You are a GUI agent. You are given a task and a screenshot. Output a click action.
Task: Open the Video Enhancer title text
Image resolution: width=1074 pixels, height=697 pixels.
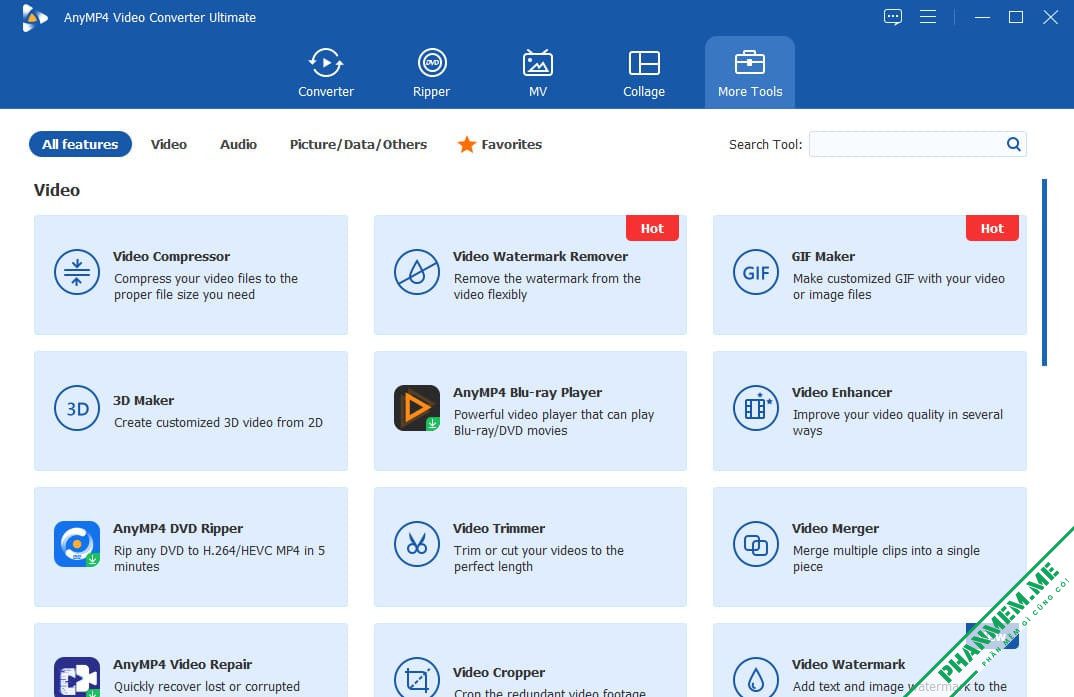coord(842,393)
